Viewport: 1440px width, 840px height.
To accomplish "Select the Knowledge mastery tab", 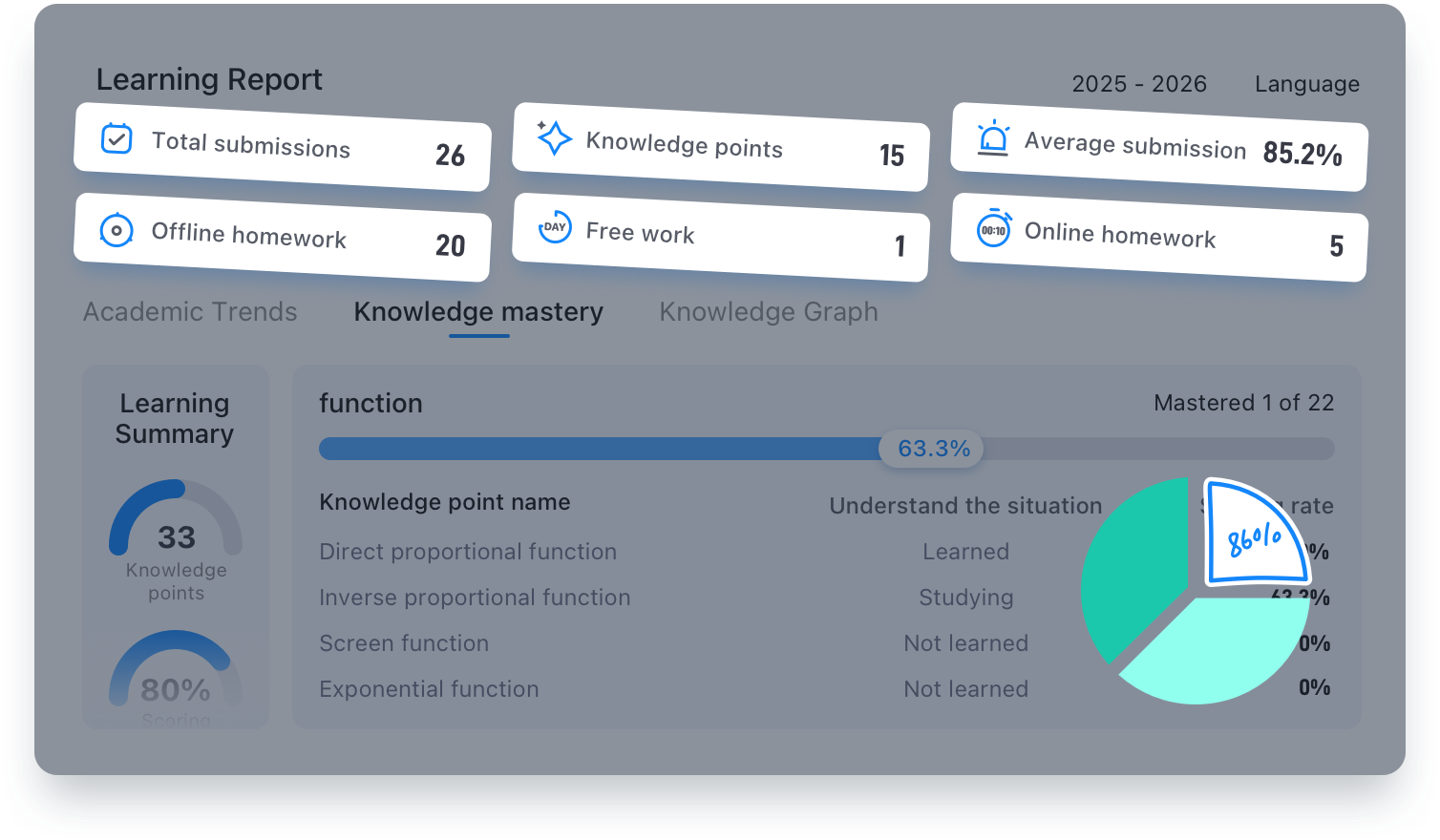I will pyautogui.click(x=478, y=312).
